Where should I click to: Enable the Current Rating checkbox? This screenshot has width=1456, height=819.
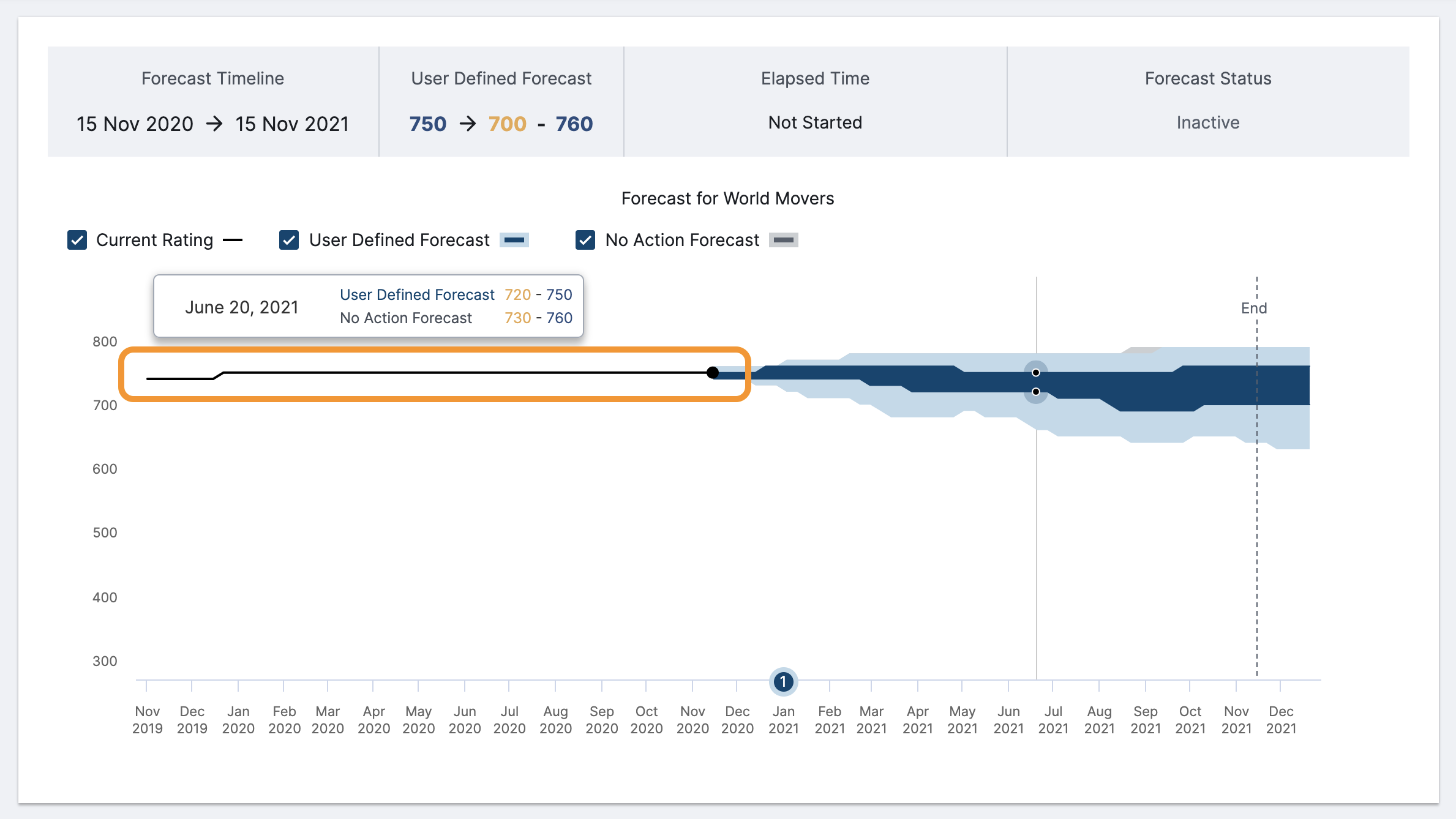(77, 240)
